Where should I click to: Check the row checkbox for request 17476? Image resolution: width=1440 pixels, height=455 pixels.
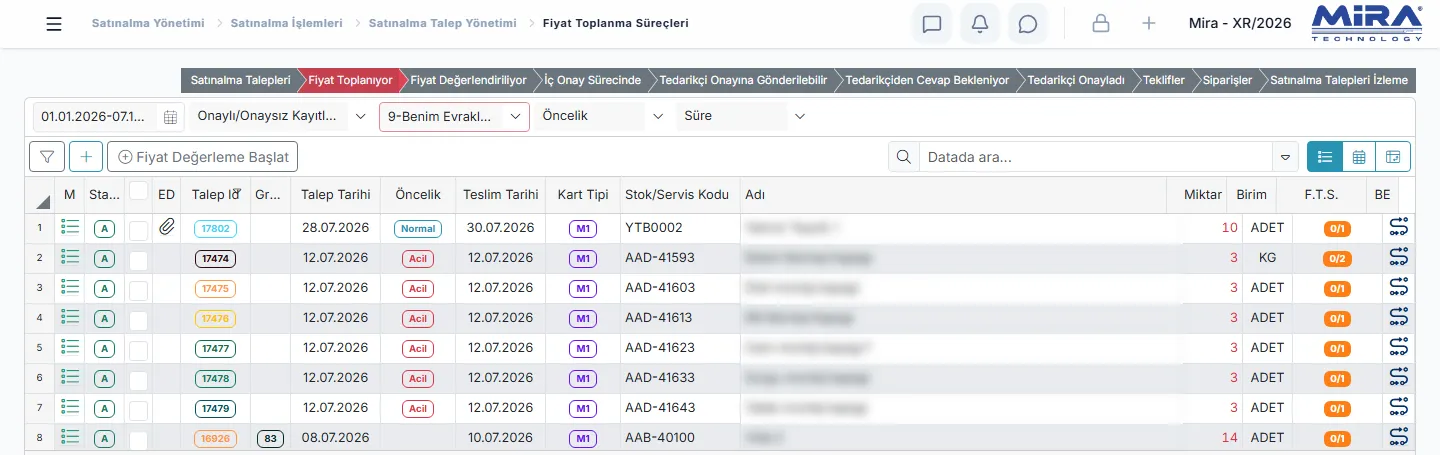pyautogui.click(x=139, y=320)
